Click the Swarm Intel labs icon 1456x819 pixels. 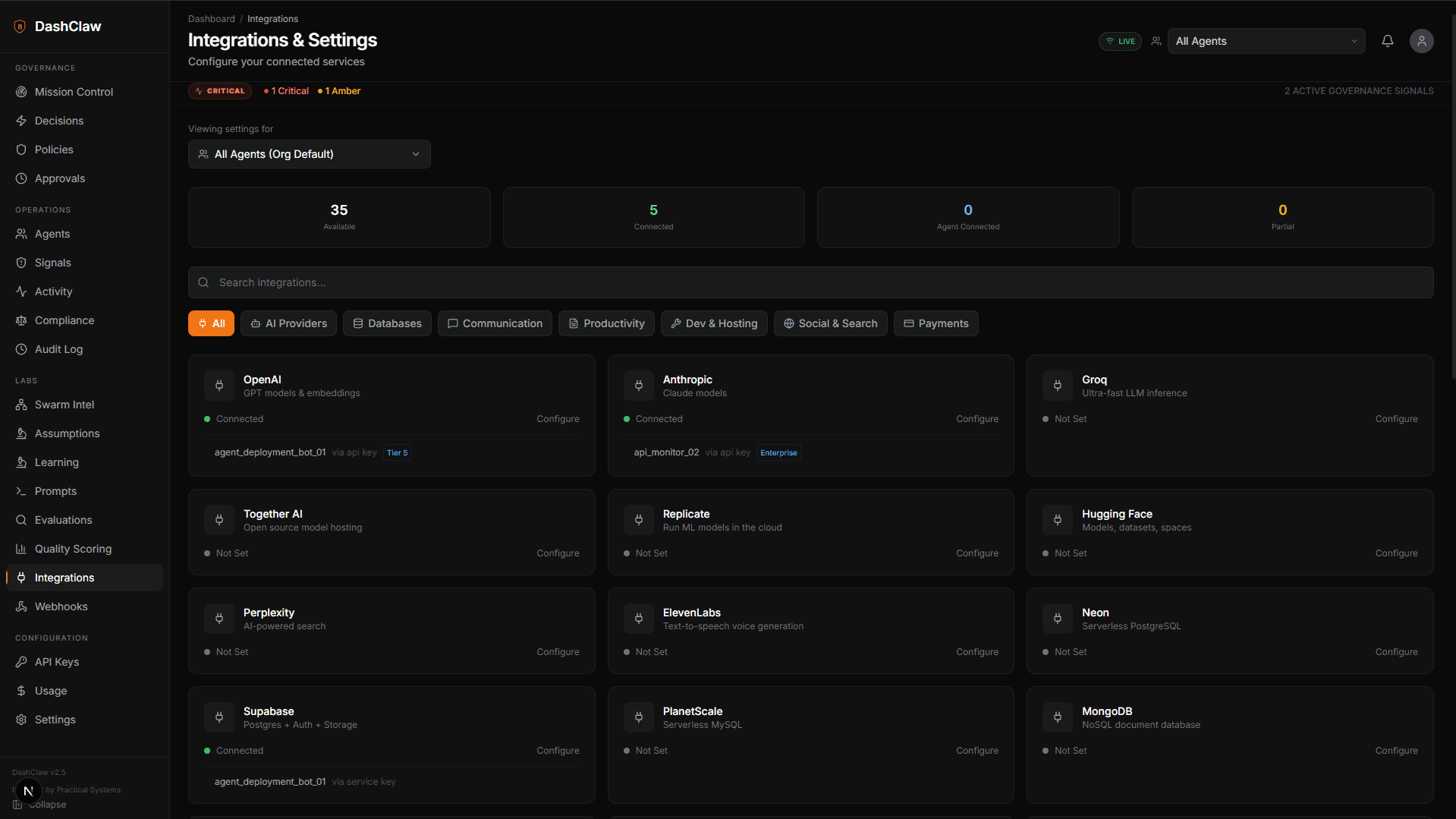22,404
